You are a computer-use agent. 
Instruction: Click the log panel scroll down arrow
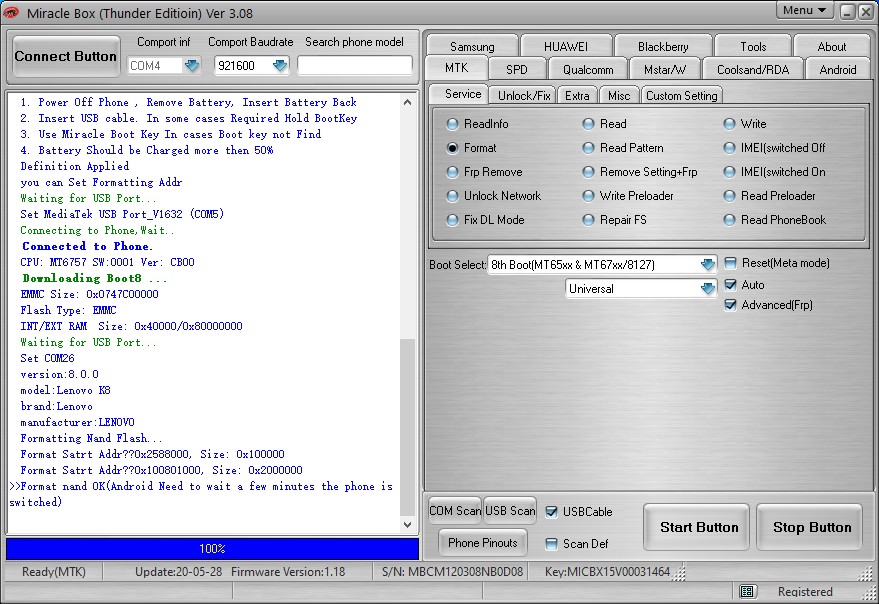coord(408,525)
